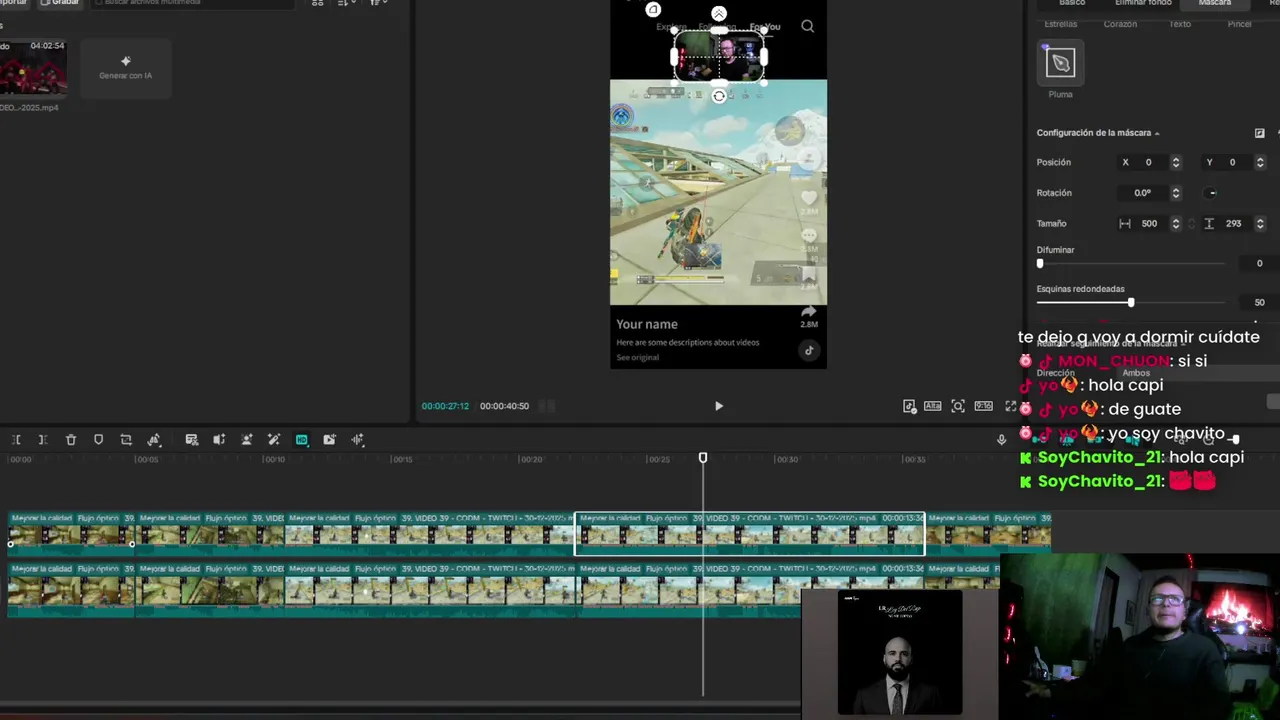The height and width of the screenshot is (720, 1280).
Task: Choose Estrellas mask shape
Action: pyautogui.click(x=1061, y=23)
